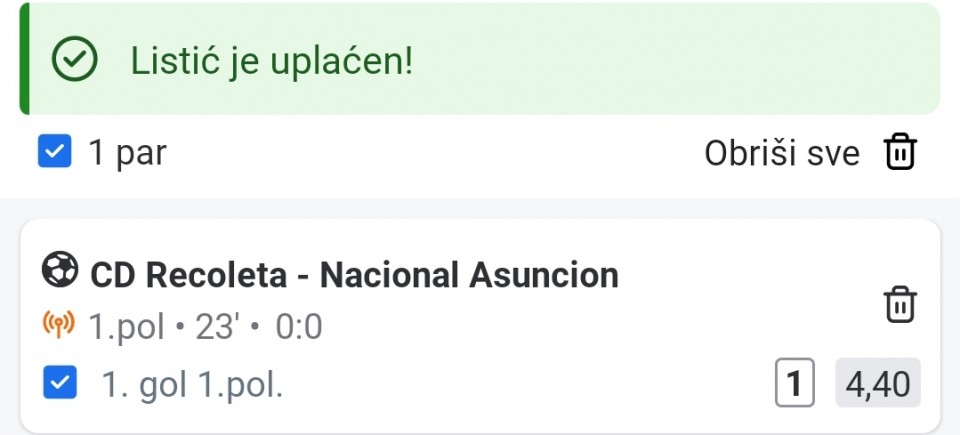Open the 'CD Recoleta' team name

188,275
